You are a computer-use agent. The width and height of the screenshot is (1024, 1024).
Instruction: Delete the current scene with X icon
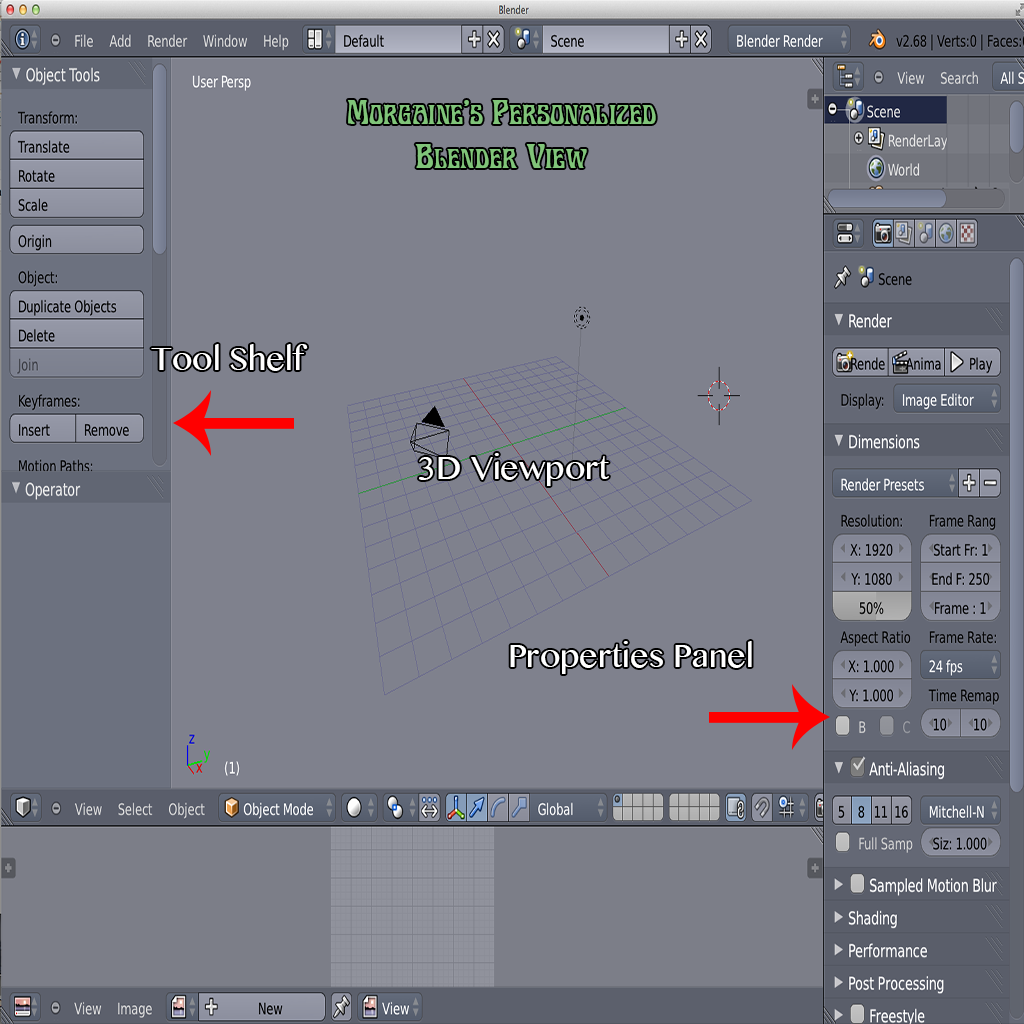click(x=701, y=40)
